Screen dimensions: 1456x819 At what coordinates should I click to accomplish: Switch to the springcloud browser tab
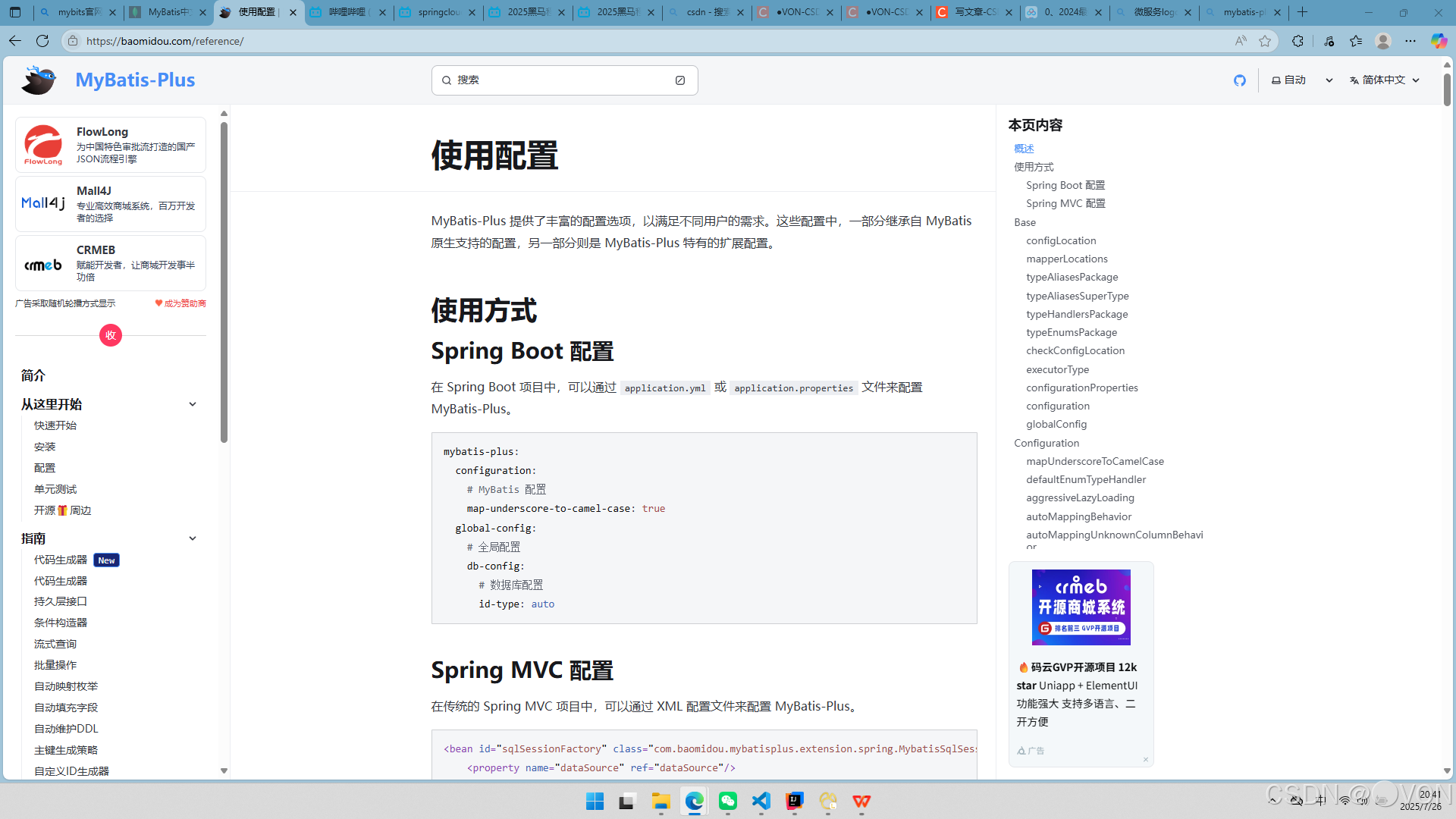pos(438,12)
